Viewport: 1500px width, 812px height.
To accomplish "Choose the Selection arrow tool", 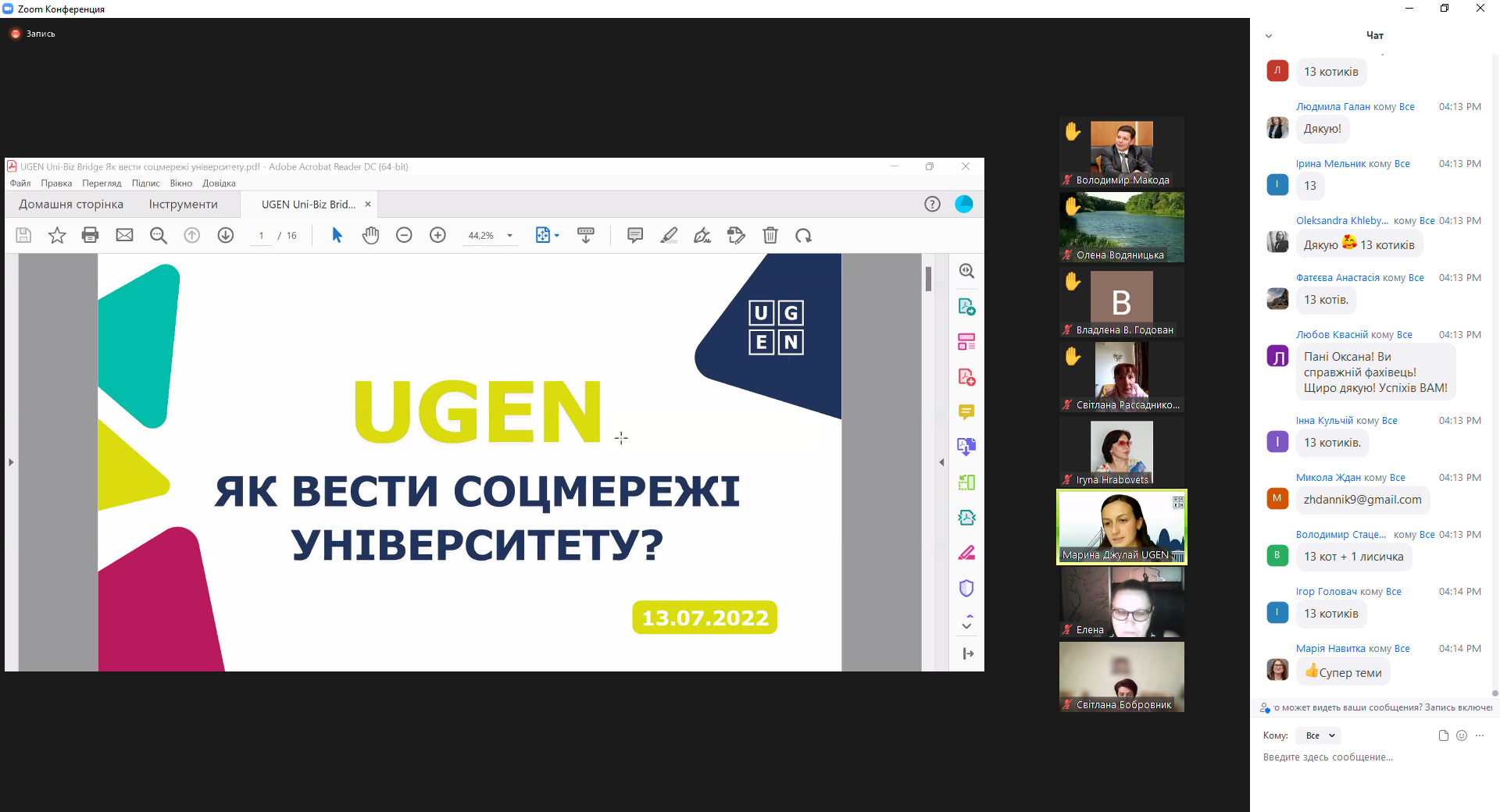I will pos(337,235).
